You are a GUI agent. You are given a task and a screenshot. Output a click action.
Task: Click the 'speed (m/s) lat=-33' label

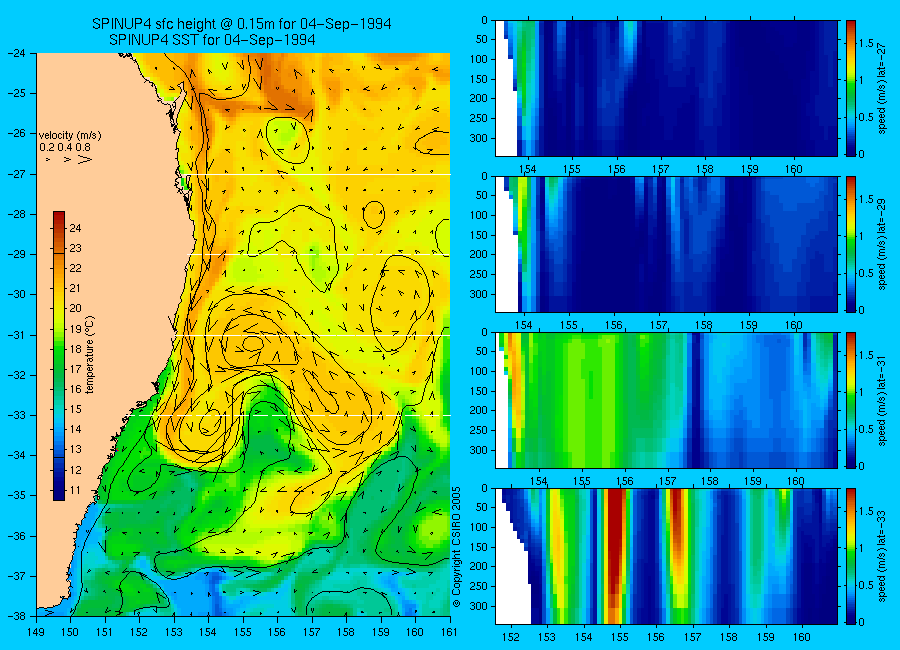[883, 558]
